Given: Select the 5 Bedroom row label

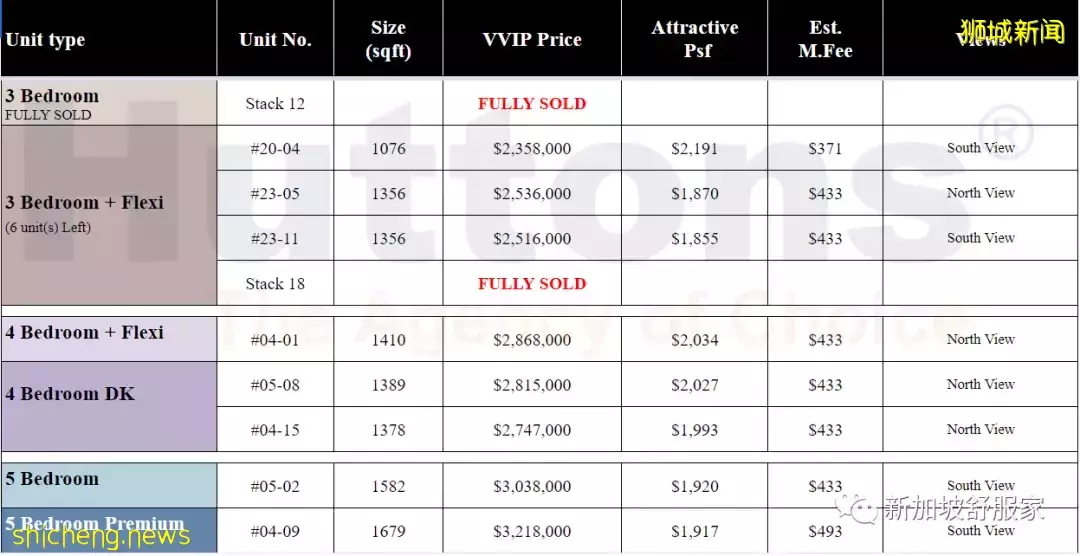Looking at the screenshot, I should tap(52, 479).
